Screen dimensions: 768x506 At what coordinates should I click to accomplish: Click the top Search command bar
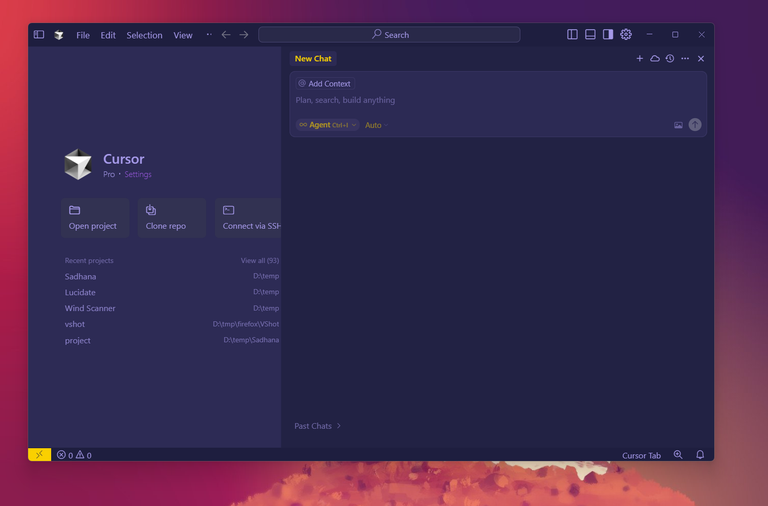(389, 35)
